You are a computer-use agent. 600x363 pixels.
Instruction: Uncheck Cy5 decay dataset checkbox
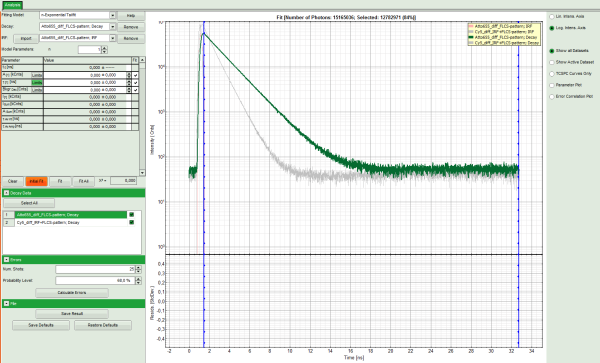coord(132,222)
